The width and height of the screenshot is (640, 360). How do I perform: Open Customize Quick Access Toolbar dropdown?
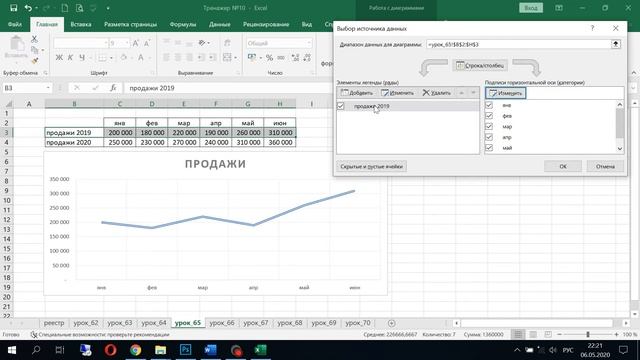tap(108, 8)
